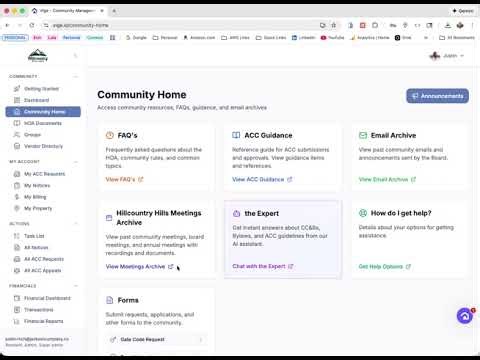Screen dimensions: 480x360
Task: Click the View Email Archive link
Action: coord(387,179)
